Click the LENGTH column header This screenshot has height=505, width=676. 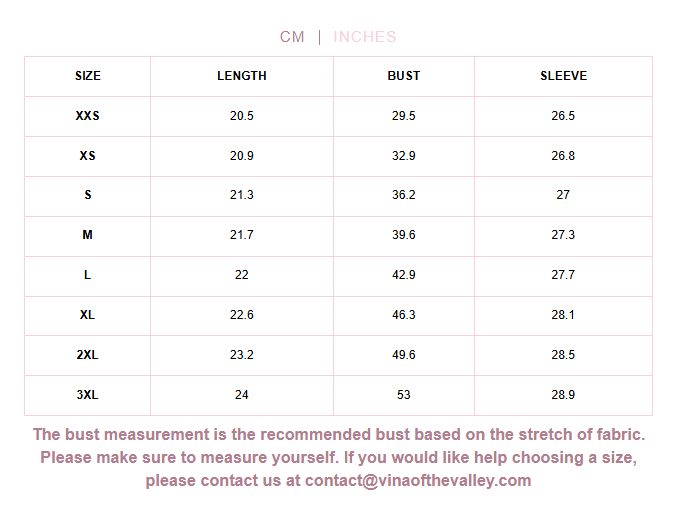(242, 76)
